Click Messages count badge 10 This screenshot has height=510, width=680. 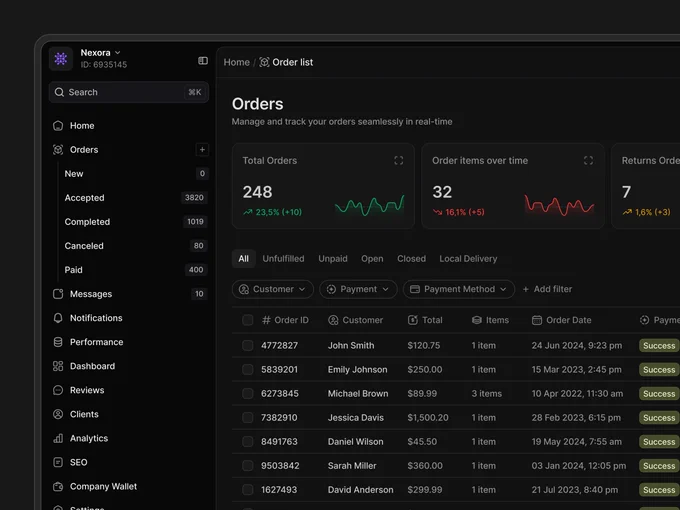click(199, 294)
